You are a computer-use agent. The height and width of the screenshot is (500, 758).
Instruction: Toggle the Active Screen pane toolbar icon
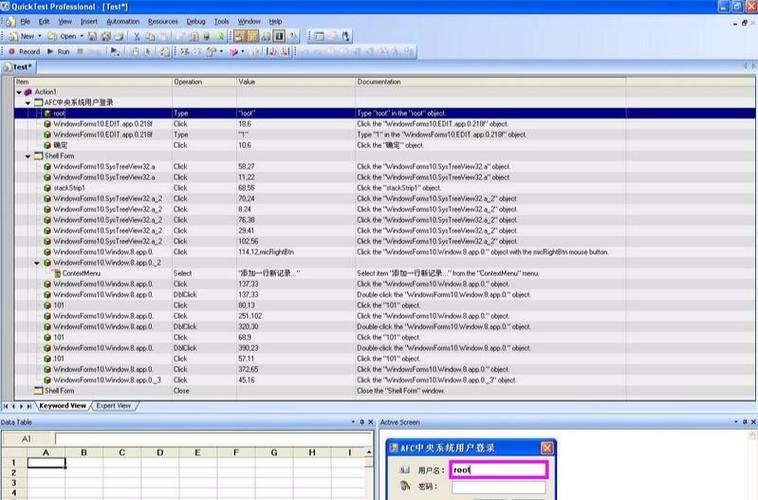click(240, 36)
